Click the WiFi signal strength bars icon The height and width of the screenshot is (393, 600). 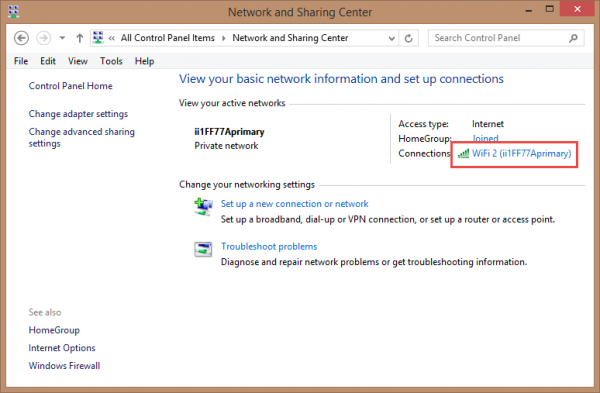[x=463, y=154]
